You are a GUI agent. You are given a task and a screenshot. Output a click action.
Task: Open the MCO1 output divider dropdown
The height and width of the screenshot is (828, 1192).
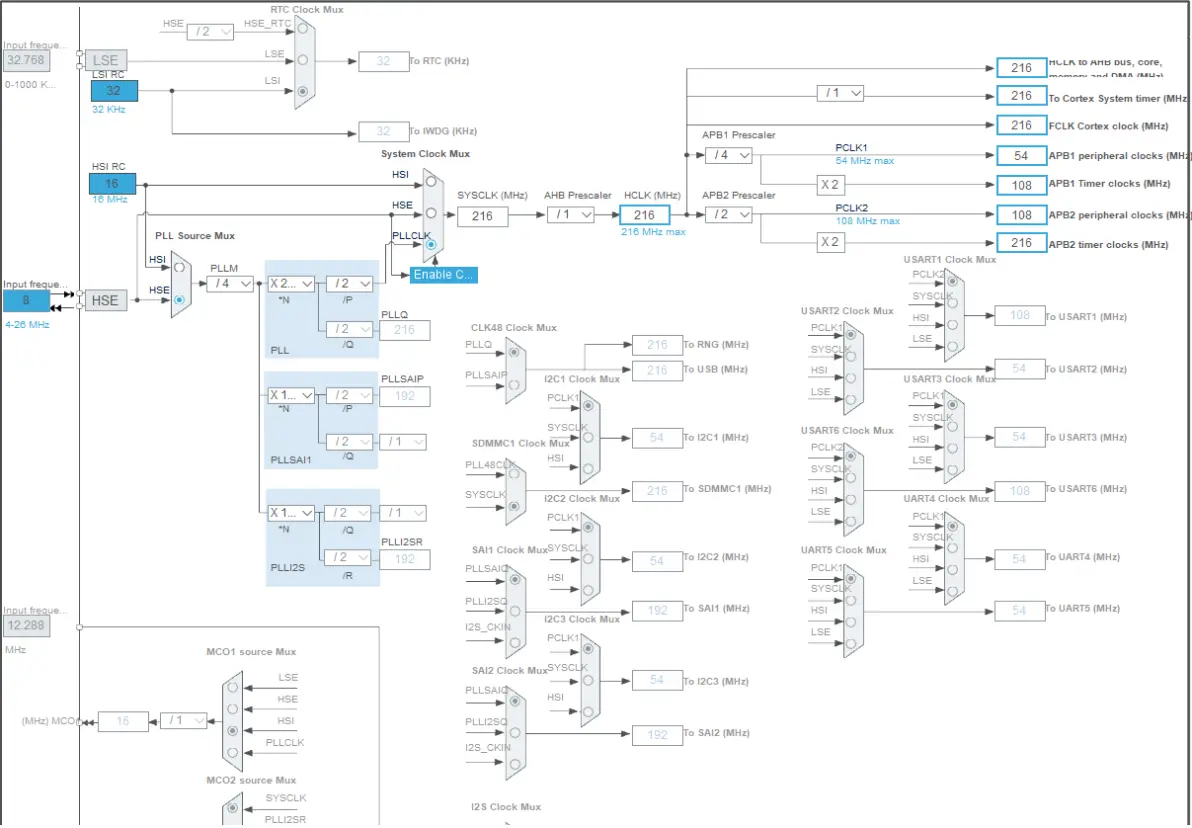(x=184, y=721)
